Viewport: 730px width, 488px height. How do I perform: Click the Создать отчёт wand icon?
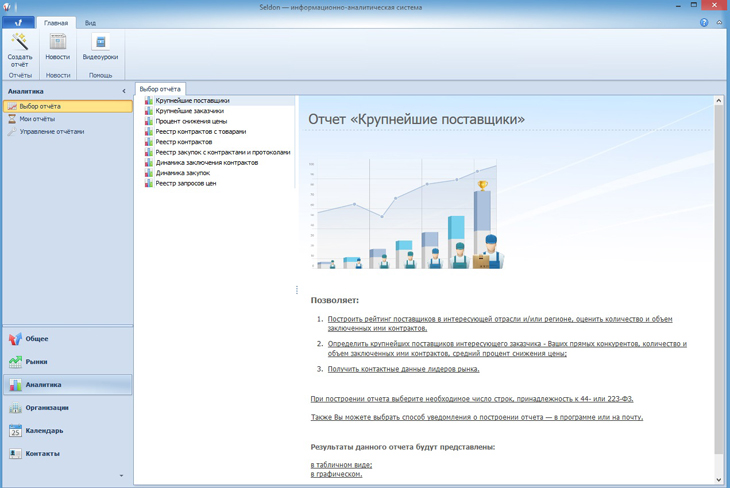coord(20,42)
